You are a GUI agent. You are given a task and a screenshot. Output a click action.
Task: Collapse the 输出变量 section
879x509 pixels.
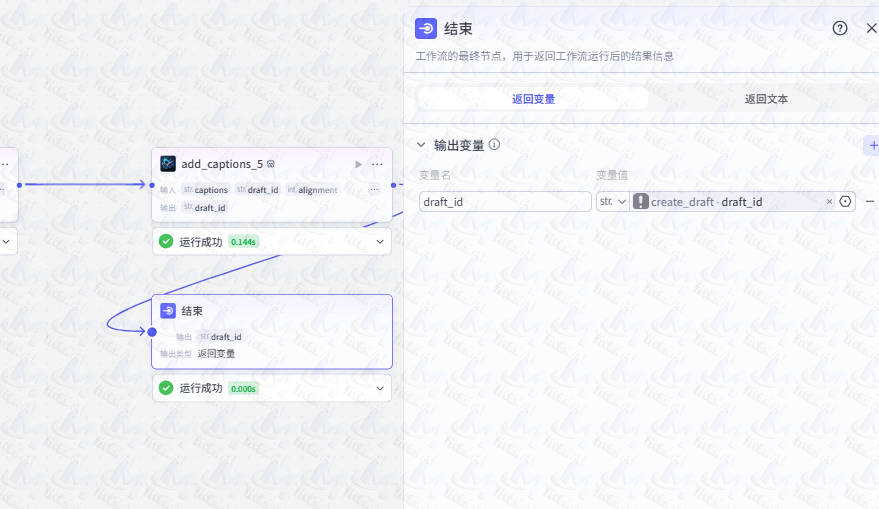click(x=421, y=145)
